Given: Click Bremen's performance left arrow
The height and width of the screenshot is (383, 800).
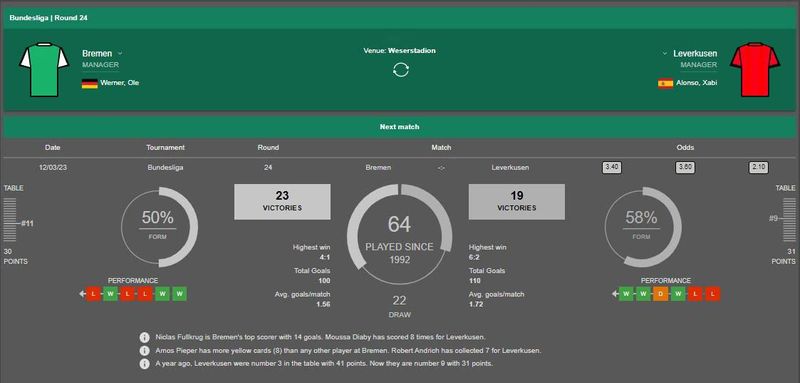Looking at the screenshot, I should tap(82, 294).
